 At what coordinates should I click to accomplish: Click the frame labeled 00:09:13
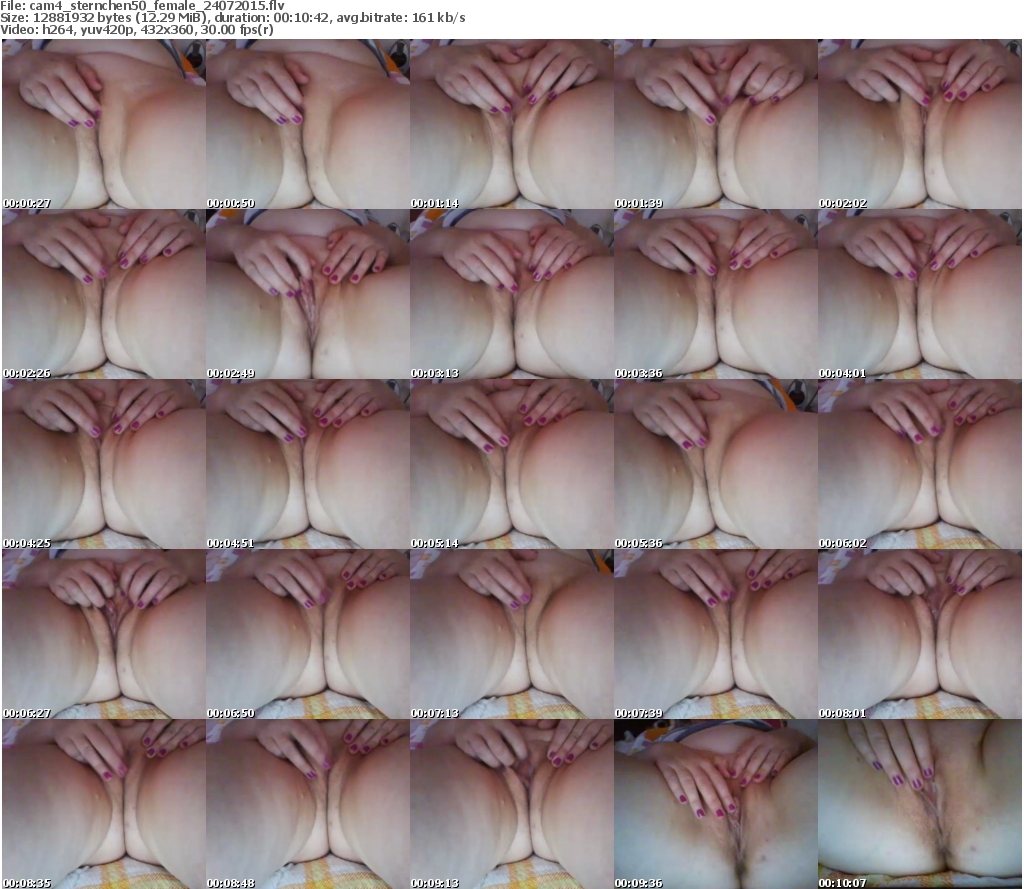(x=510, y=804)
